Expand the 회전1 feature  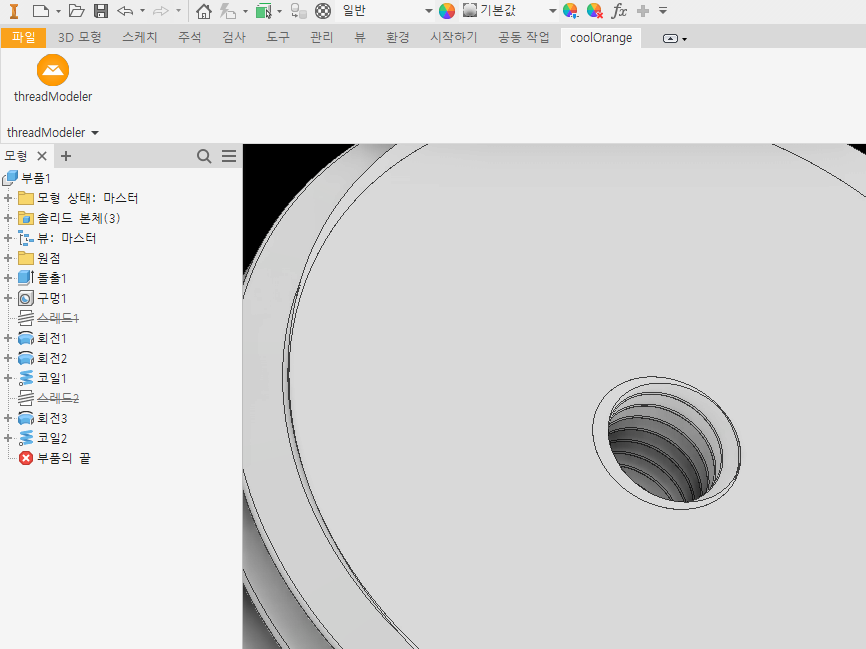pyautogui.click(x=8, y=338)
